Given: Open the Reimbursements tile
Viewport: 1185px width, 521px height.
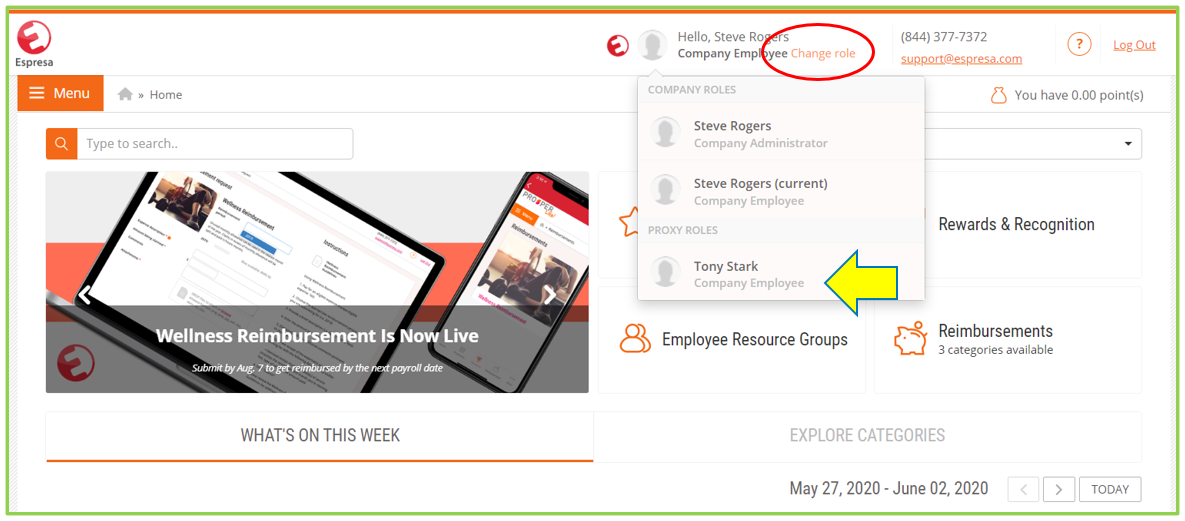Looking at the screenshot, I should (1007, 340).
